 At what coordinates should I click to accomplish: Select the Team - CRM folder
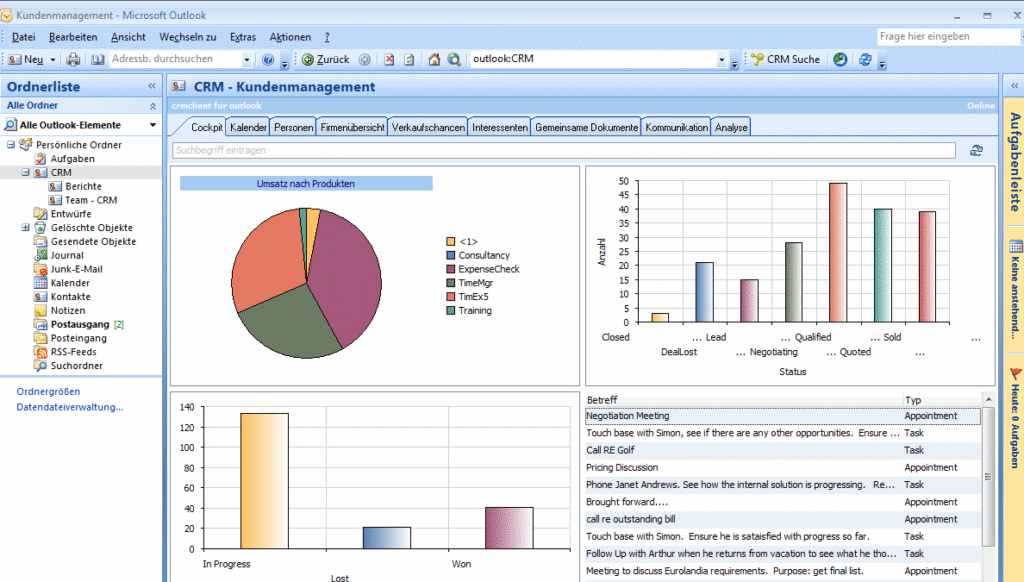[91, 200]
